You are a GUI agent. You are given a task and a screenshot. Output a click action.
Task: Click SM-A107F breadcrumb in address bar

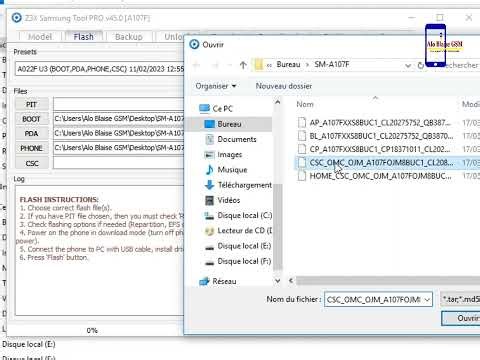[332, 64]
